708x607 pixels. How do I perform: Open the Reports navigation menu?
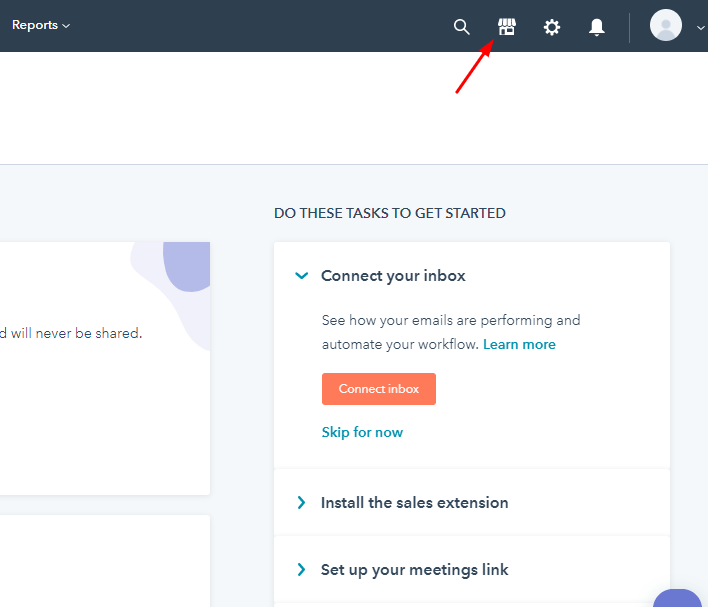41,25
